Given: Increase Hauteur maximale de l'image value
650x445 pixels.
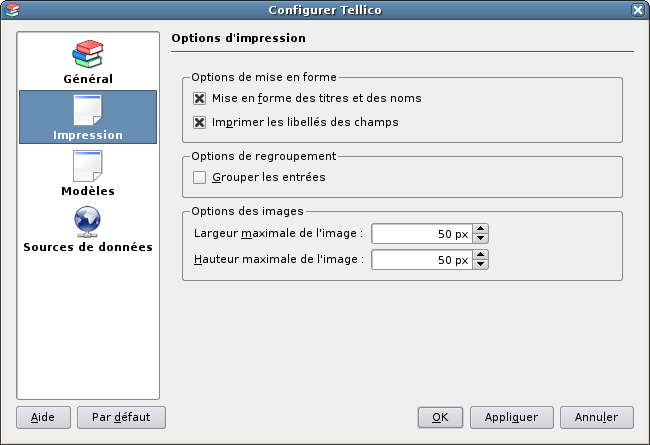Looking at the screenshot, I should coord(480,254).
